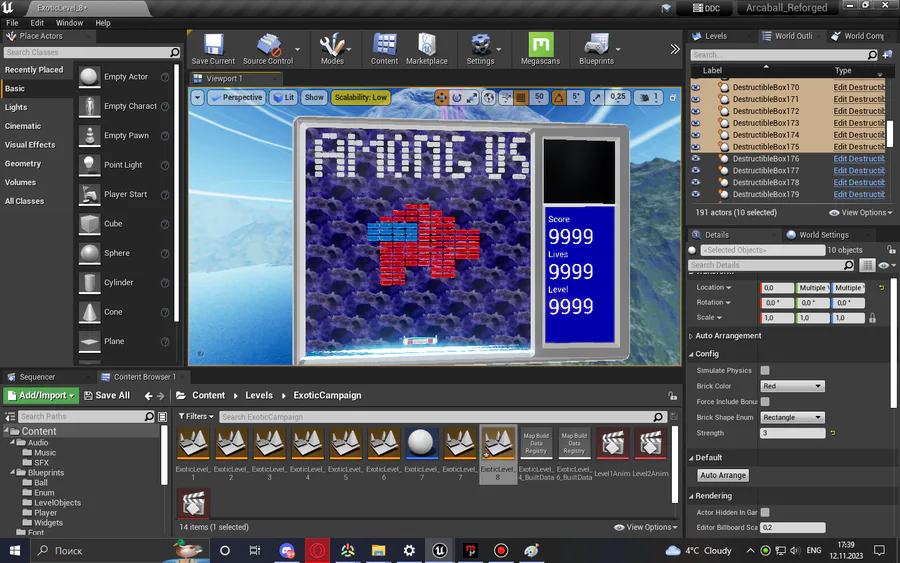This screenshot has height=563, width=900.
Task: Open Windows Start menu button
Action: 14,551
